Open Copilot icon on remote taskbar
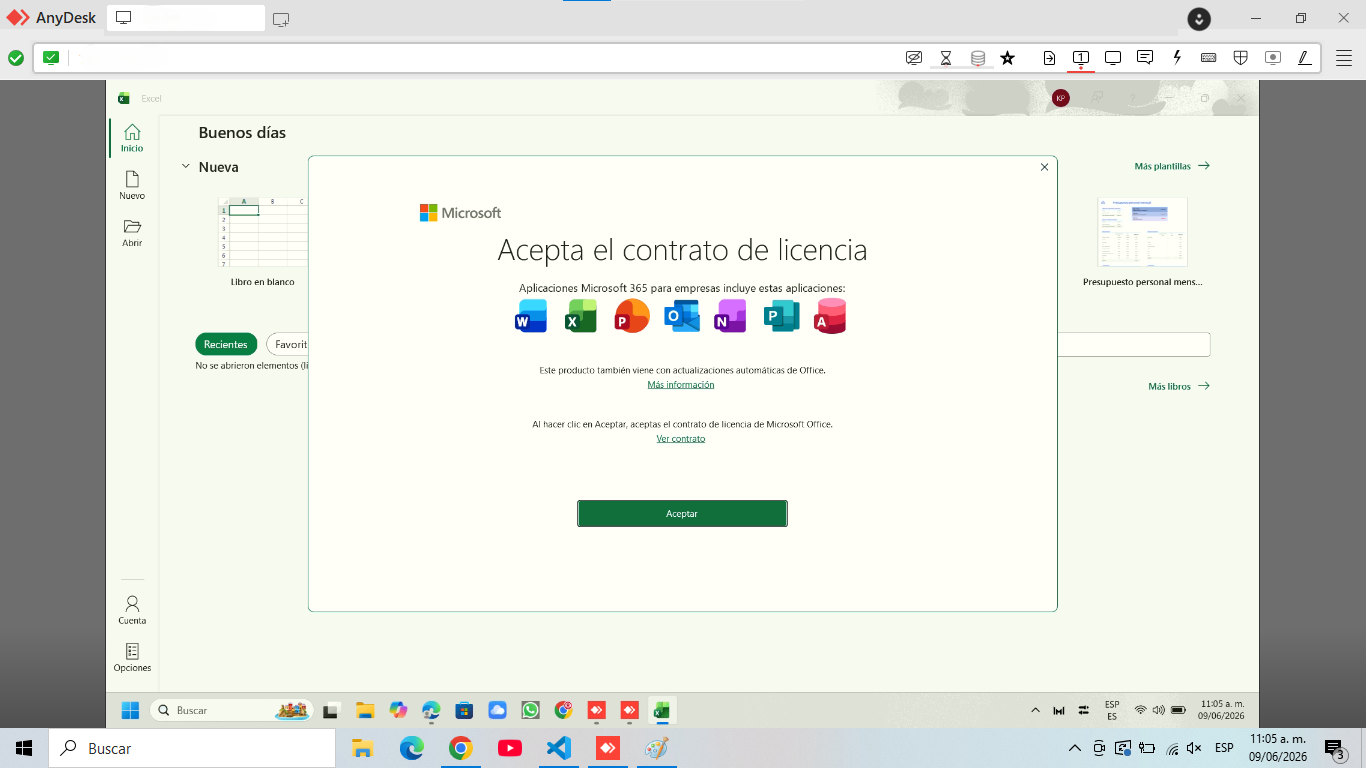The image size is (1366, 769). point(398,710)
